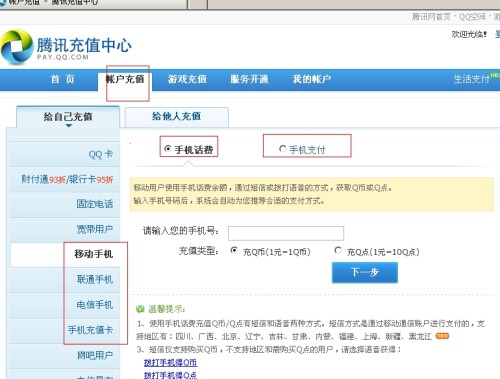Open the 服务开通 navigation tab
Screen dimensions: 500x379
click(249, 79)
